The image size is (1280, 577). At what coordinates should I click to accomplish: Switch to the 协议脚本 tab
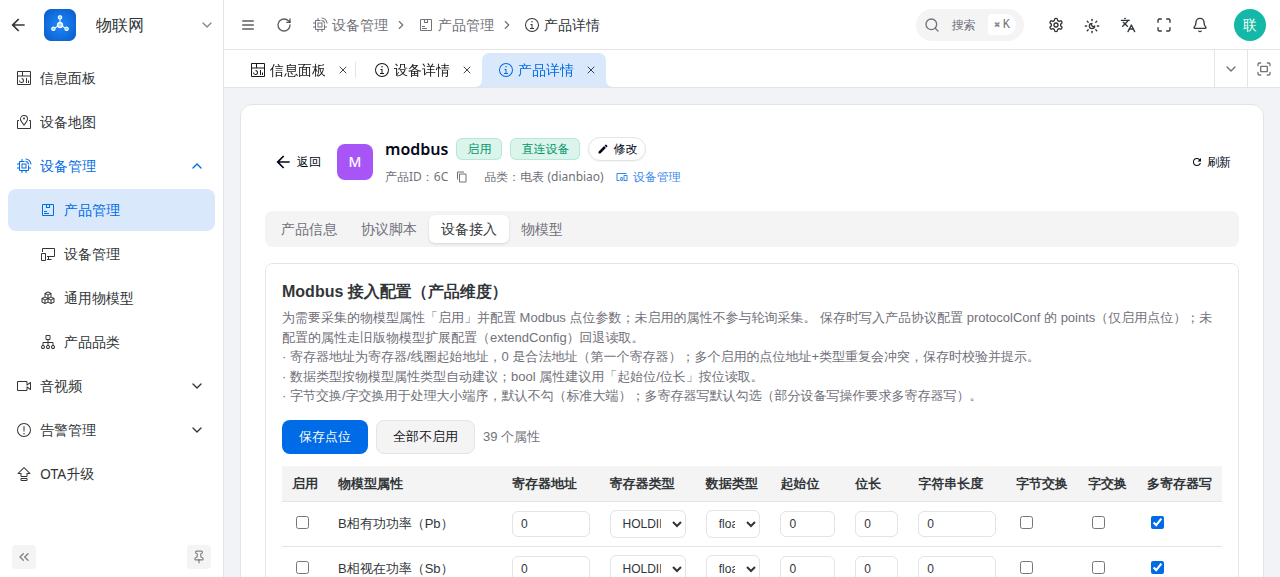click(x=389, y=229)
